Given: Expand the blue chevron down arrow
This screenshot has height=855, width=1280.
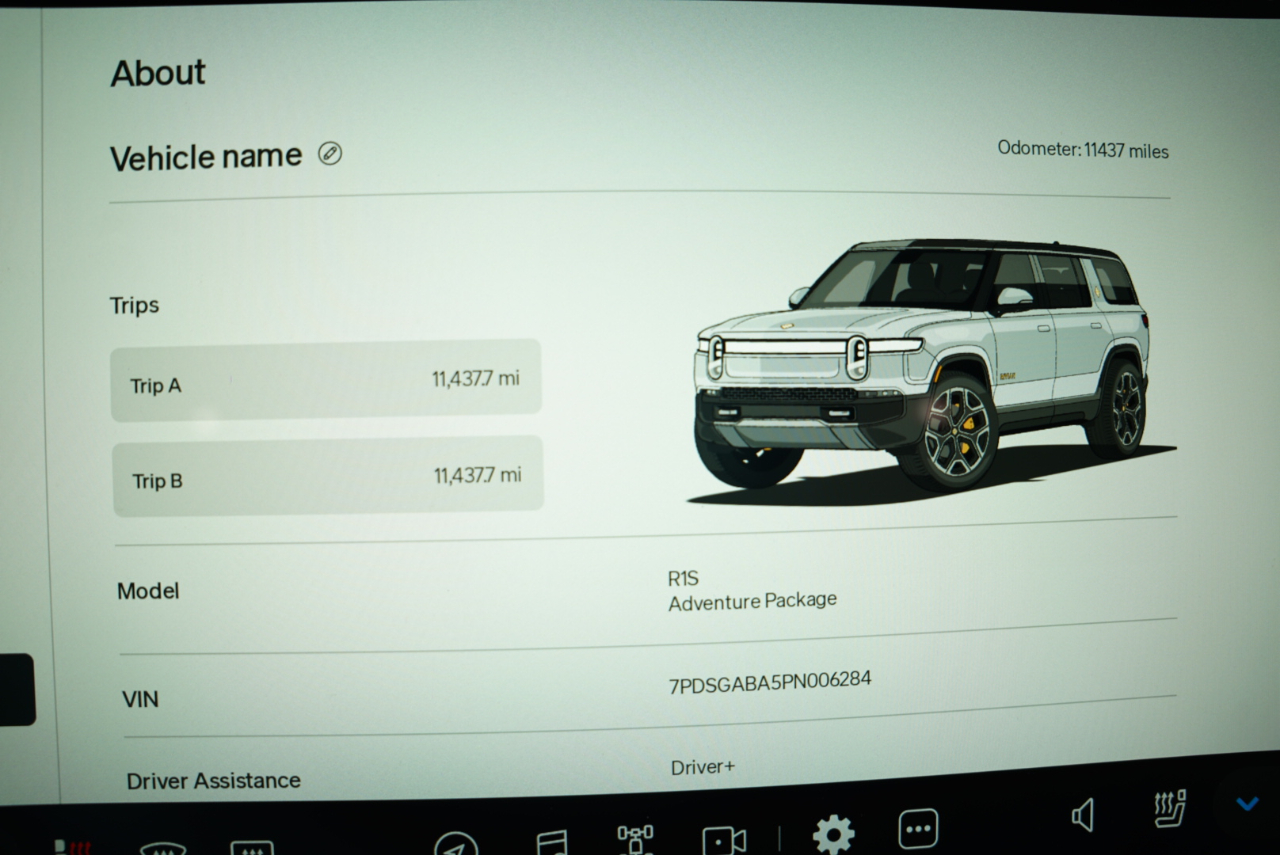Looking at the screenshot, I should 1246,803.
